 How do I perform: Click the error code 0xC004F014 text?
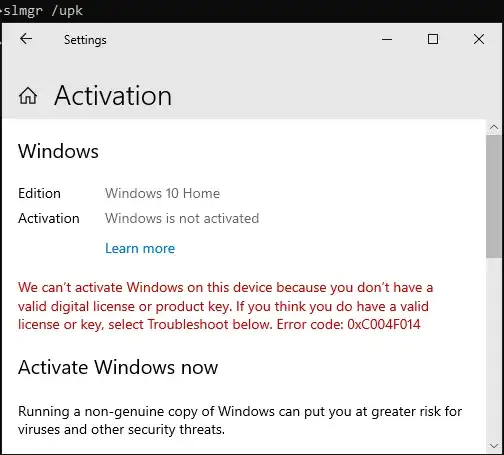[384, 324]
